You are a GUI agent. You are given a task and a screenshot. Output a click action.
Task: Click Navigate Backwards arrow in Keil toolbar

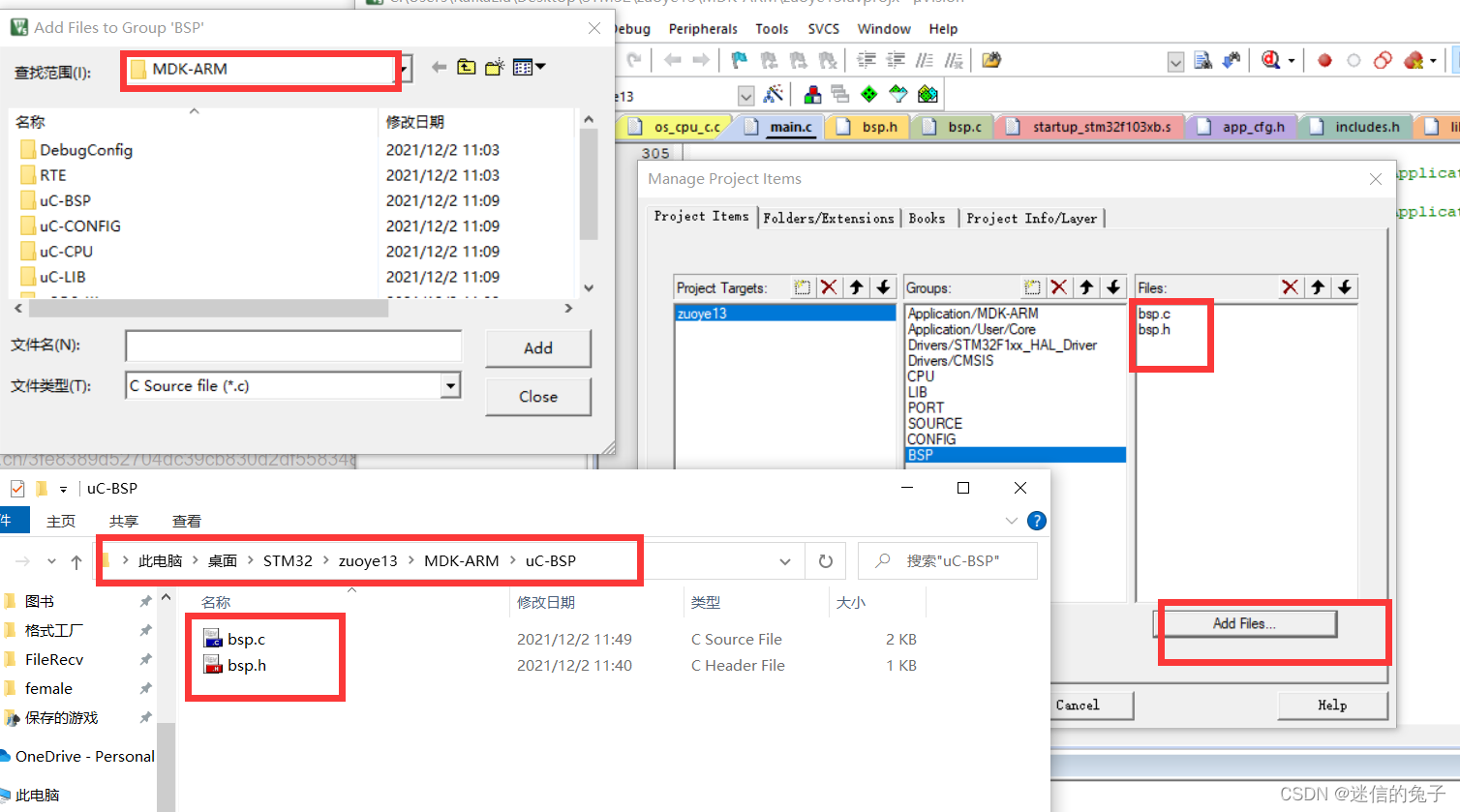[673, 60]
